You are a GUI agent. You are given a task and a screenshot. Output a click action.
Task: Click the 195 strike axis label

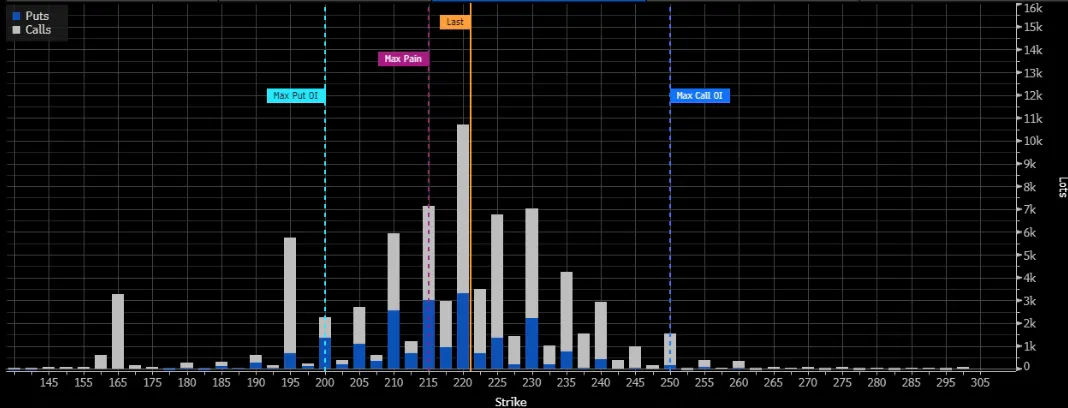[x=290, y=383]
